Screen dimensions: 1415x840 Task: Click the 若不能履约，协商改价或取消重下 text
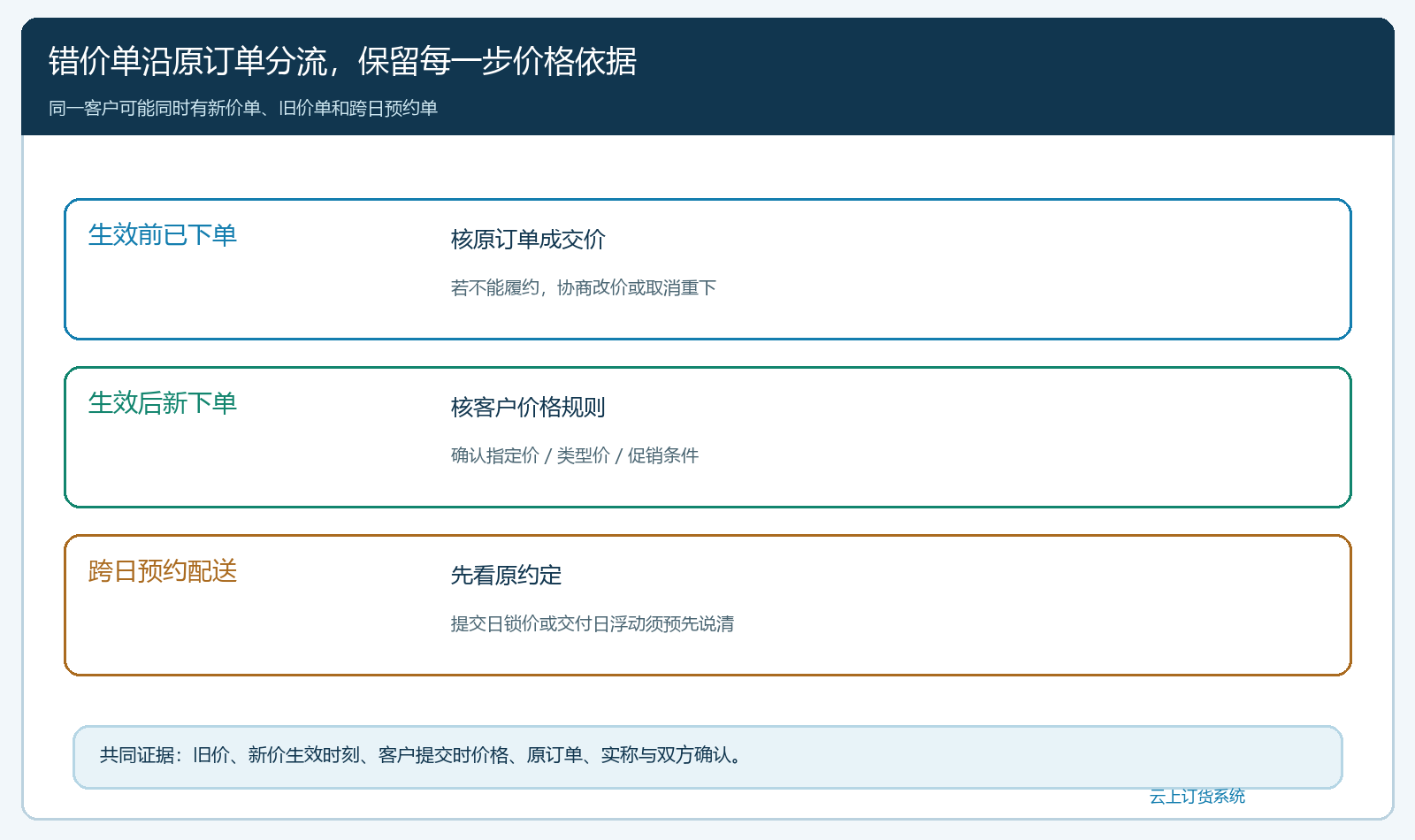point(584,287)
